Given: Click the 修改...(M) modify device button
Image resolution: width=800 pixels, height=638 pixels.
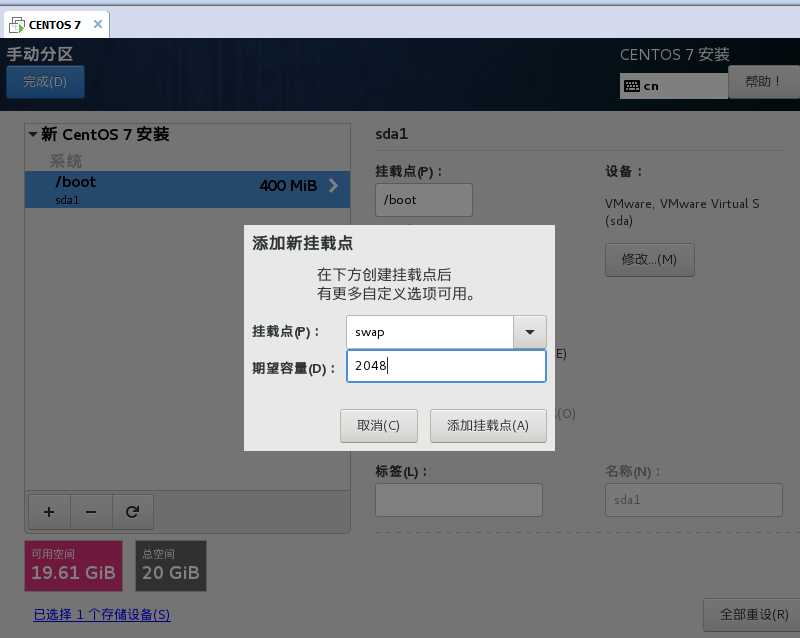Looking at the screenshot, I should pos(649,260).
